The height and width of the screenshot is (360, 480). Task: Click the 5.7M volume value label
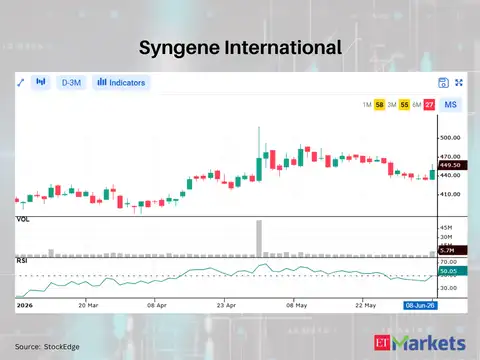[x=452, y=250]
